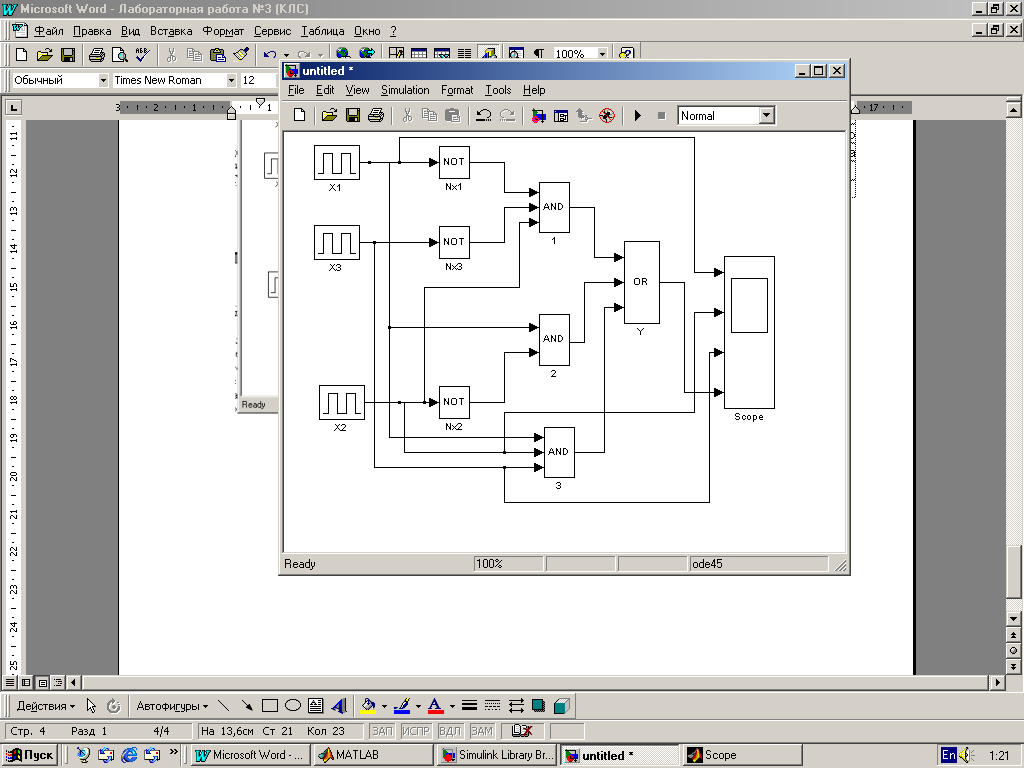The height and width of the screenshot is (768, 1024).
Task: Click the Debug (bug) icon in Simulink
Action: coord(607,116)
